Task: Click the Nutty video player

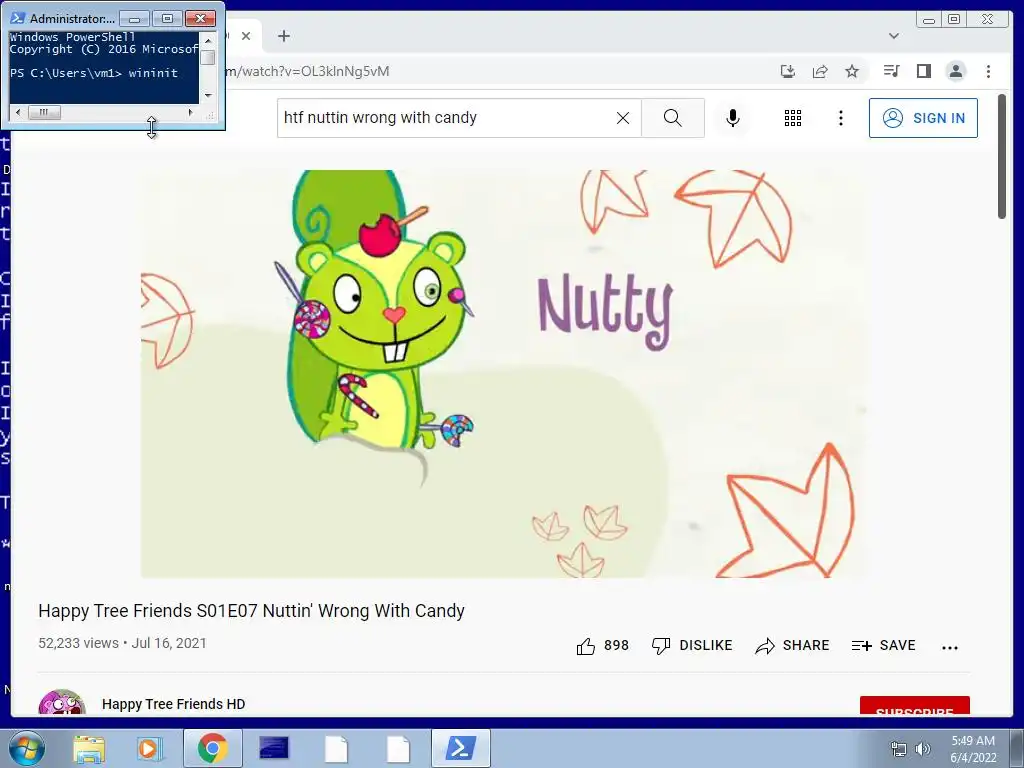Action: point(504,374)
